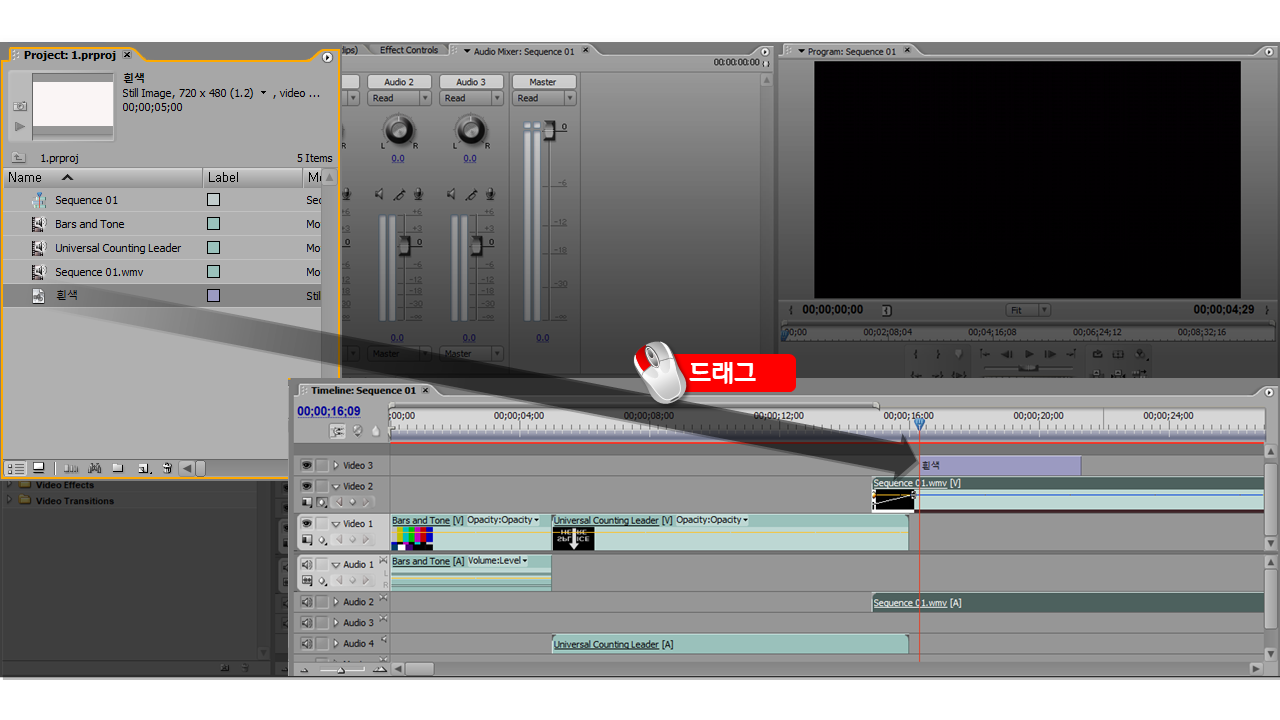The width and height of the screenshot is (1280, 720).
Task: Mute Audio 4 track speaker toggle
Action: click(307, 644)
